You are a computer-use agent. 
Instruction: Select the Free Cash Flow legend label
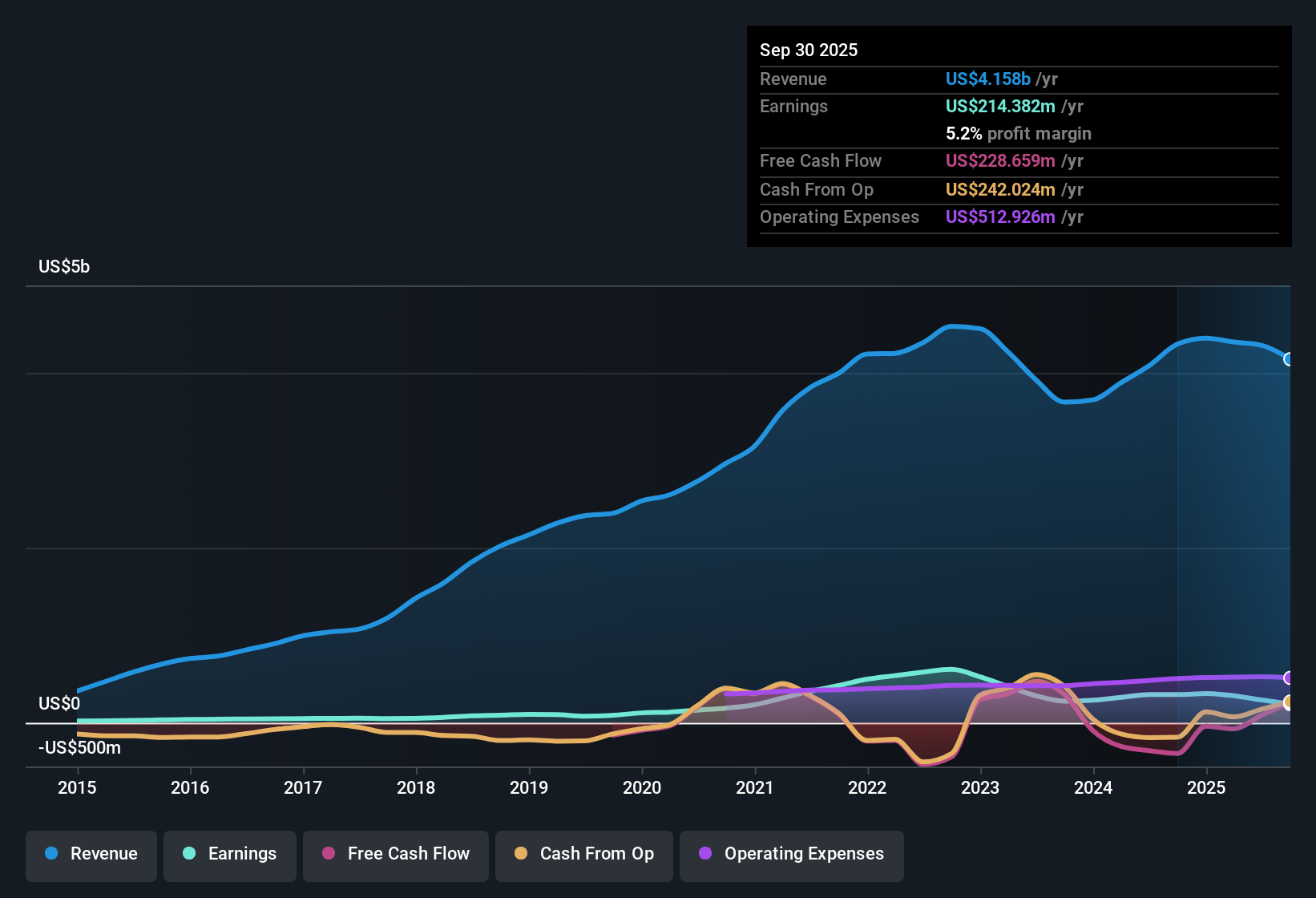click(409, 854)
